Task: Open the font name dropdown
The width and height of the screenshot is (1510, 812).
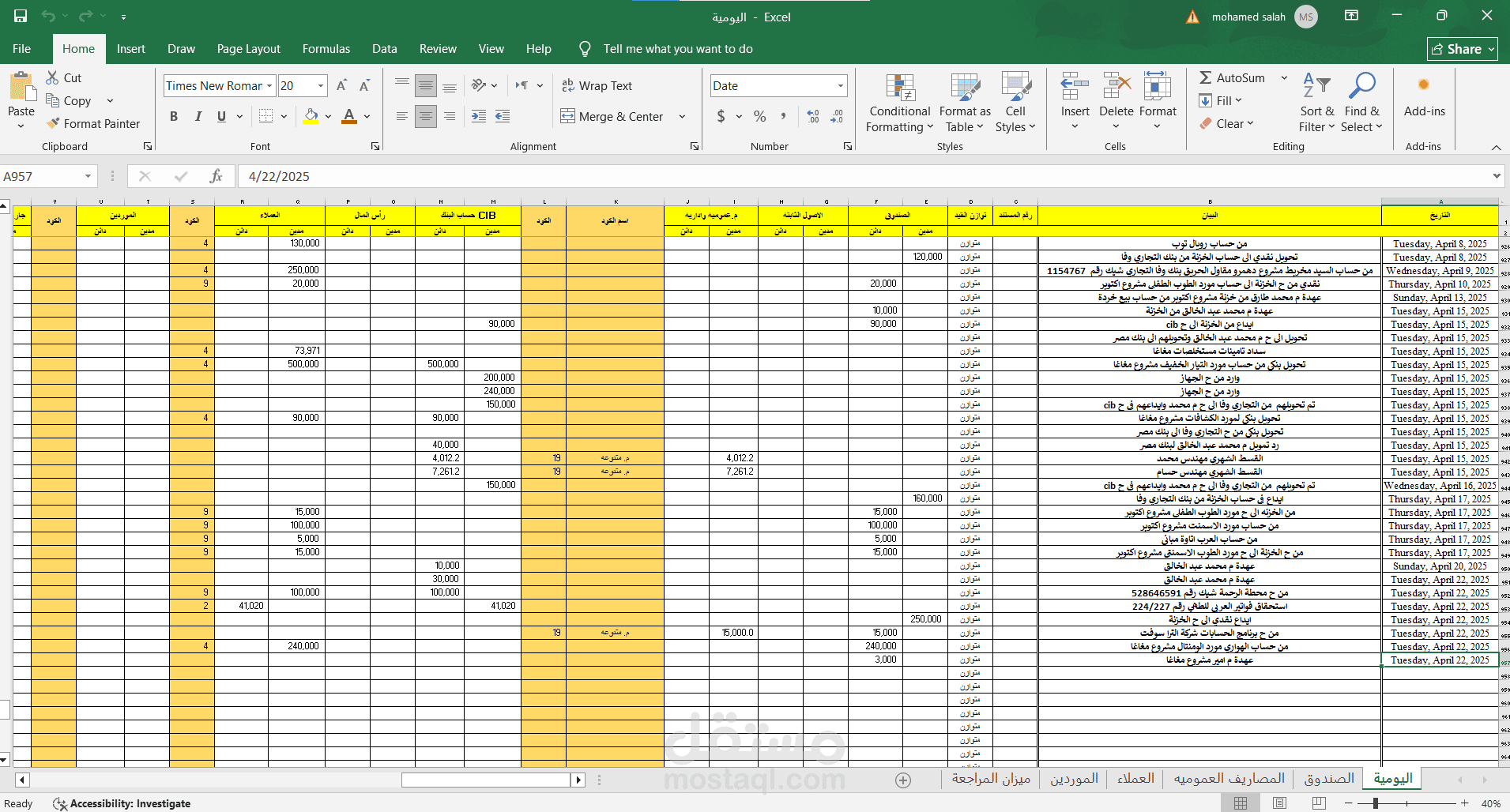Action: 269,85
